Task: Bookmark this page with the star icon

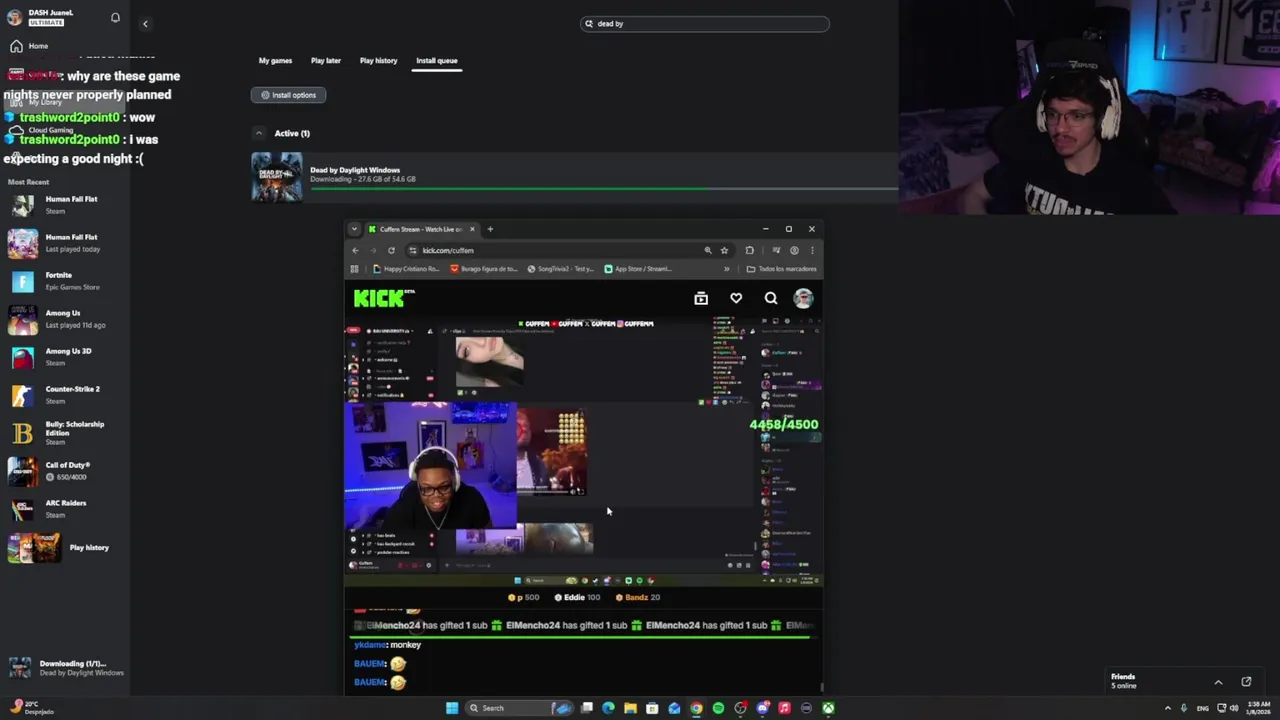Action: [724, 250]
